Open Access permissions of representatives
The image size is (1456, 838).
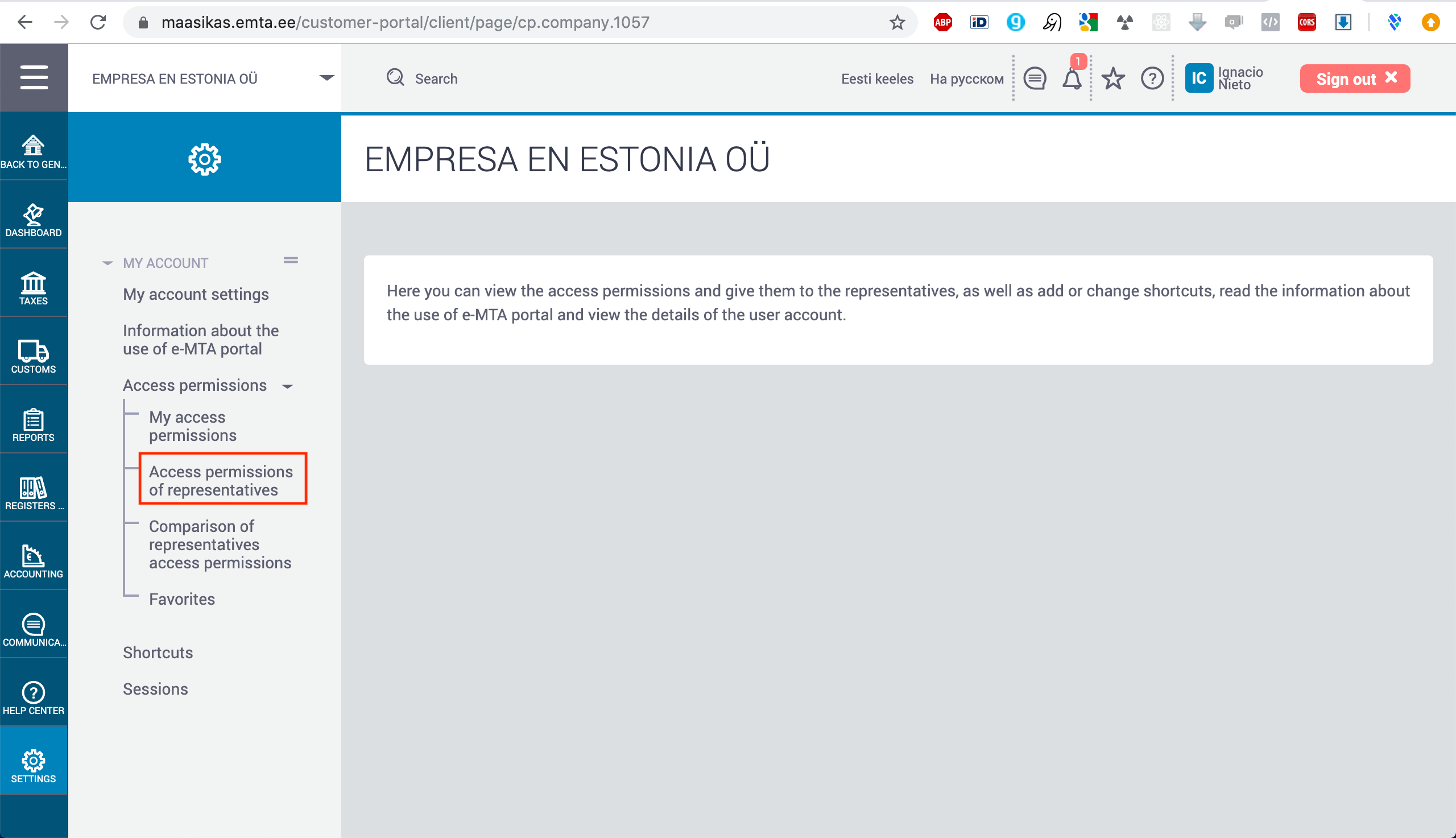pyautogui.click(x=221, y=481)
